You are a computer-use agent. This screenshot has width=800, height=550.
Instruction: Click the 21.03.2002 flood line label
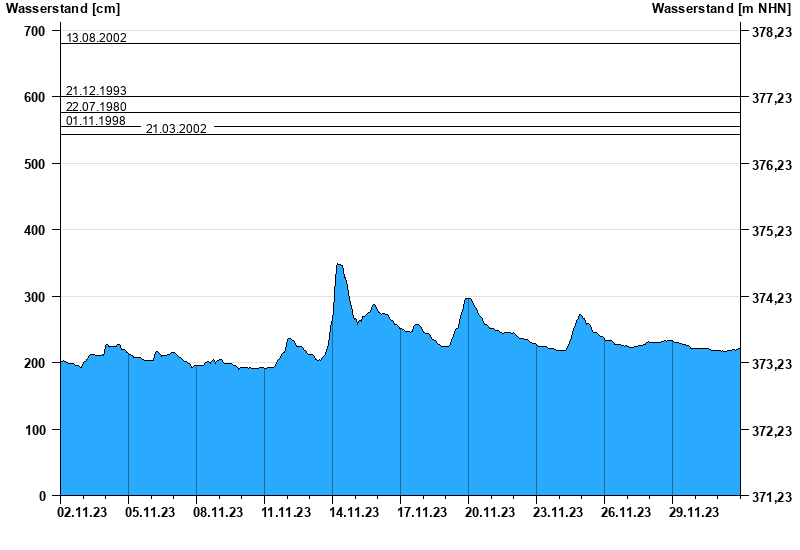pos(176,129)
